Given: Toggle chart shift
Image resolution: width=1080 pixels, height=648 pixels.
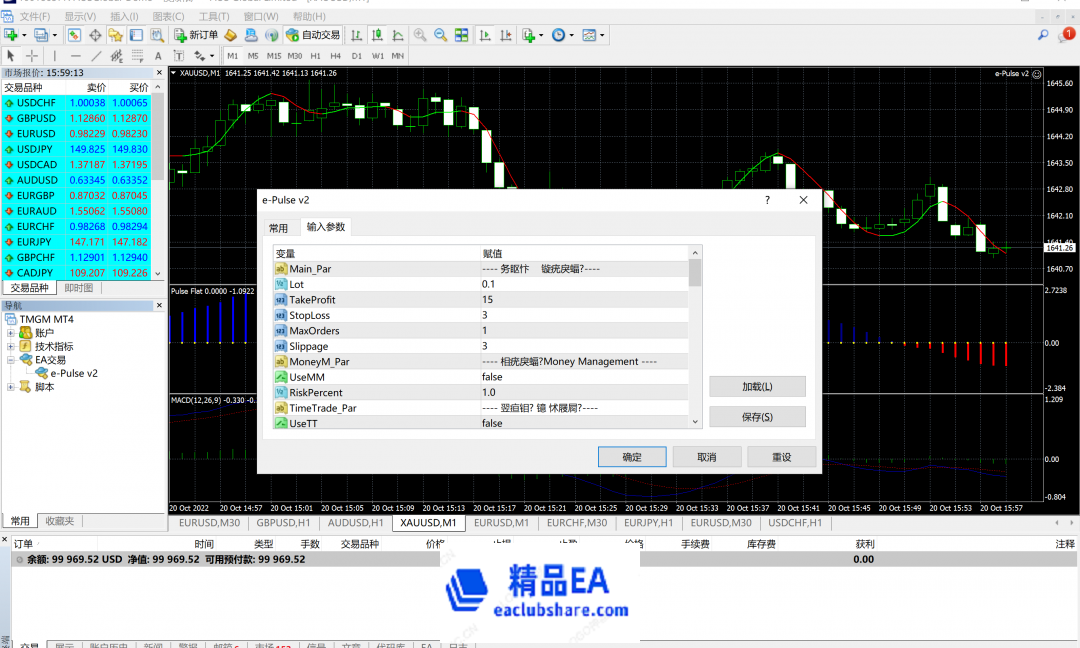Looking at the screenshot, I should 506,35.
